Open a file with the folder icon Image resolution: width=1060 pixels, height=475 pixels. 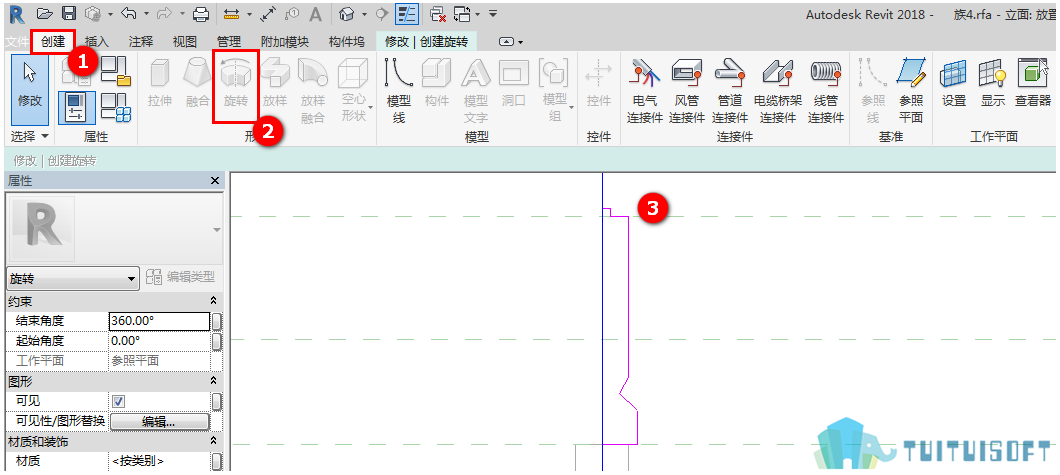pyautogui.click(x=45, y=13)
